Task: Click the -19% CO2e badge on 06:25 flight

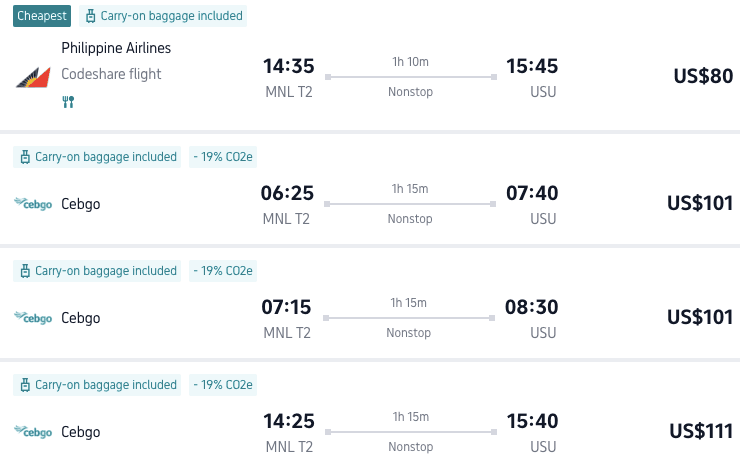Action: [x=223, y=157]
